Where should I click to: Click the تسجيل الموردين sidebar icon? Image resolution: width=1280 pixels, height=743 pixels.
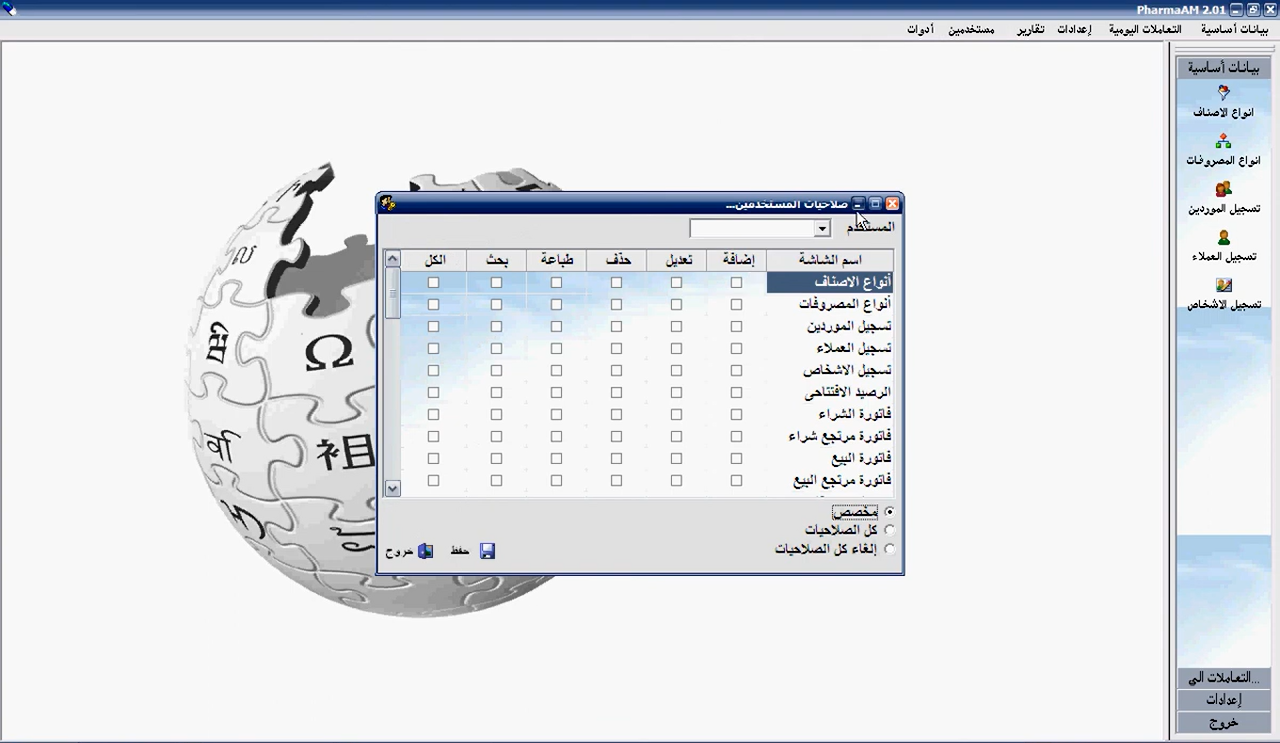tap(1223, 190)
